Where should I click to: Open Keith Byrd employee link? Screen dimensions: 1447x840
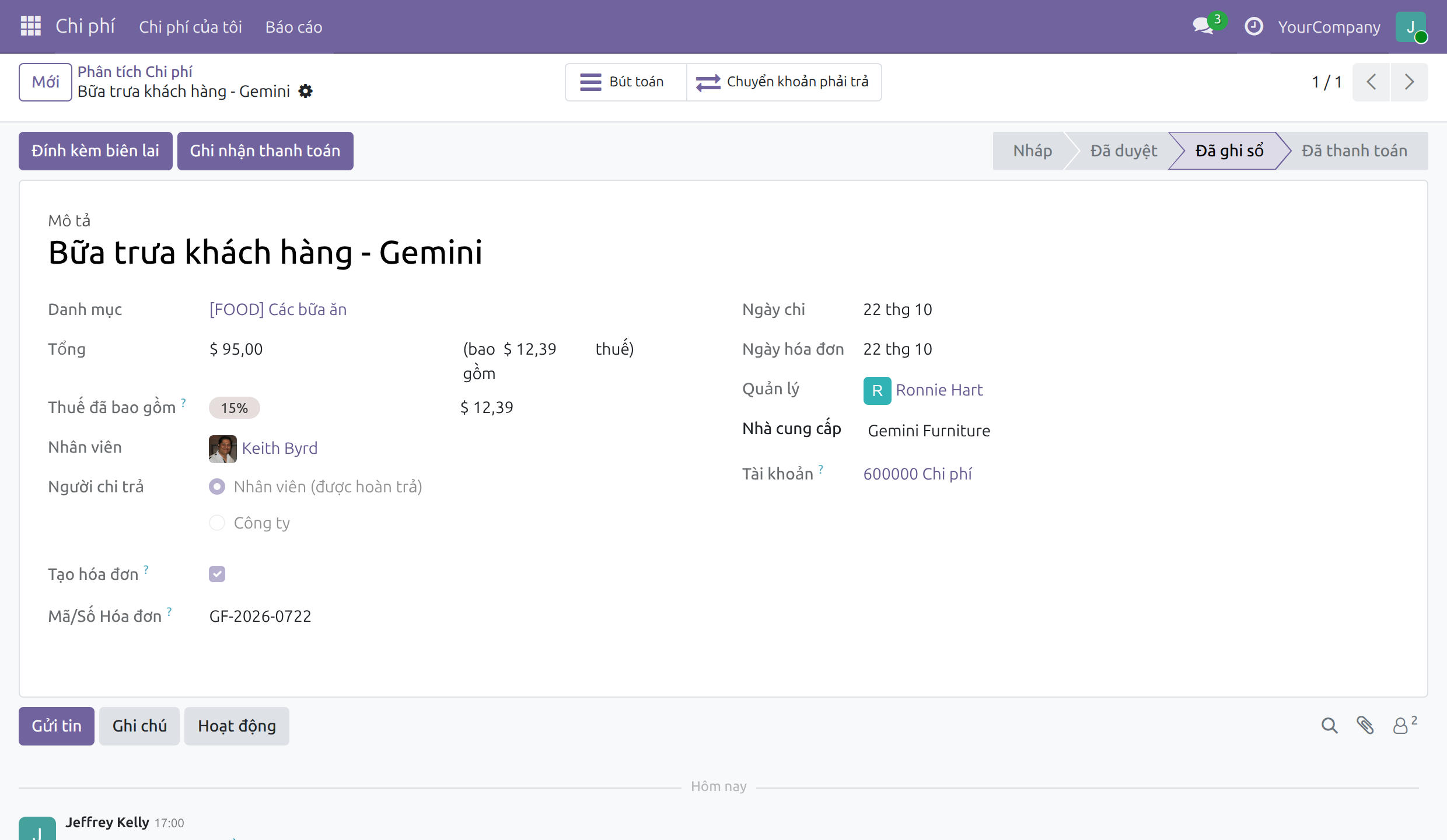[279, 448]
